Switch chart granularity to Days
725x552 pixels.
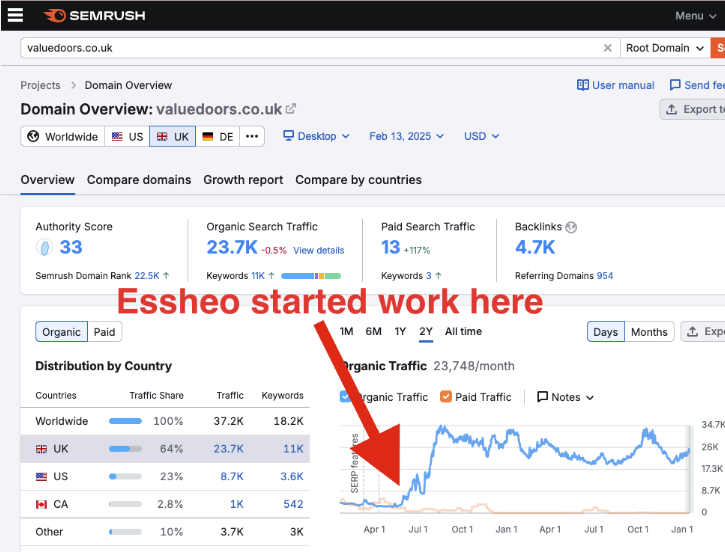pyautogui.click(x=606, y=332)
